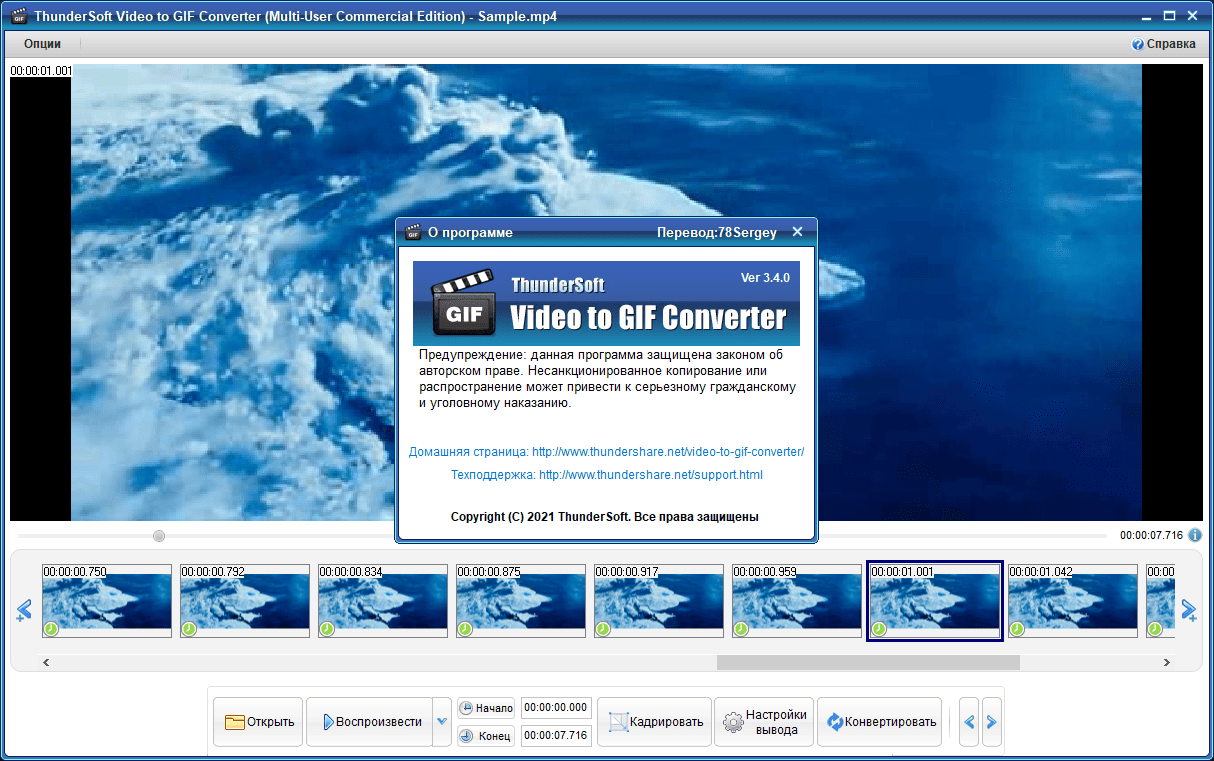1214x761 pixels.
Task: Select the frame thumbnail at 00:00:00.750
Action: point(107,601)
